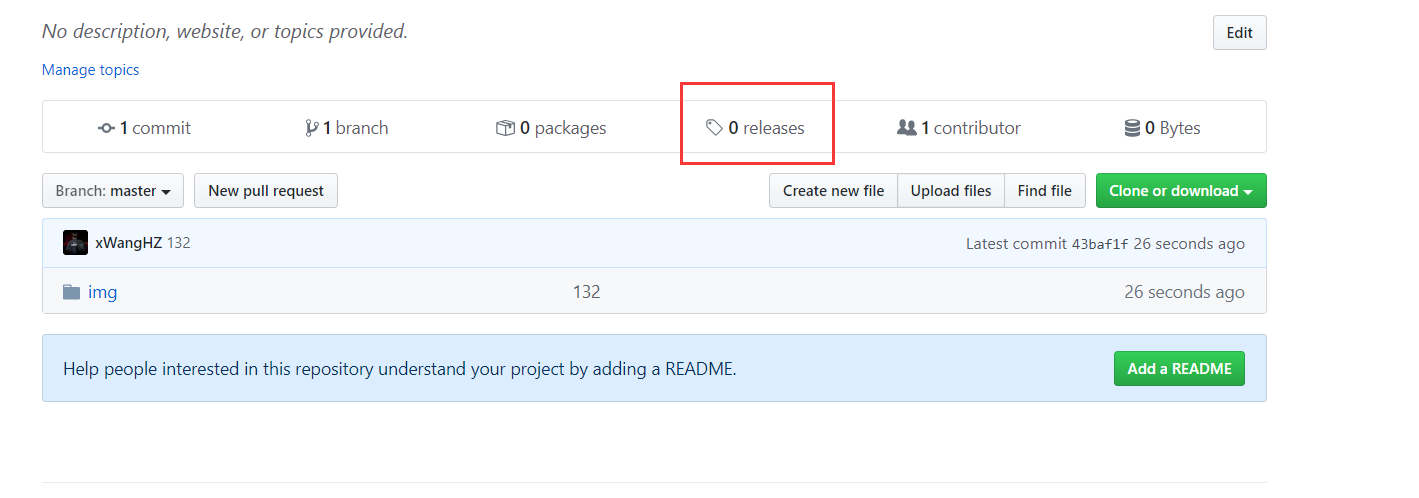Viewport: 1419px width, 498px height.
Task: Click the commit history icon
Action: pos(106,128)
